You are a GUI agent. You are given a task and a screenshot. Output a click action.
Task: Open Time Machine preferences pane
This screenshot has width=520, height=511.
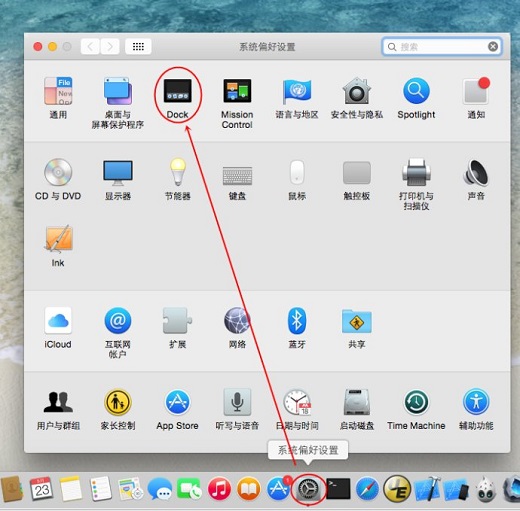click(x=416, y=410)
